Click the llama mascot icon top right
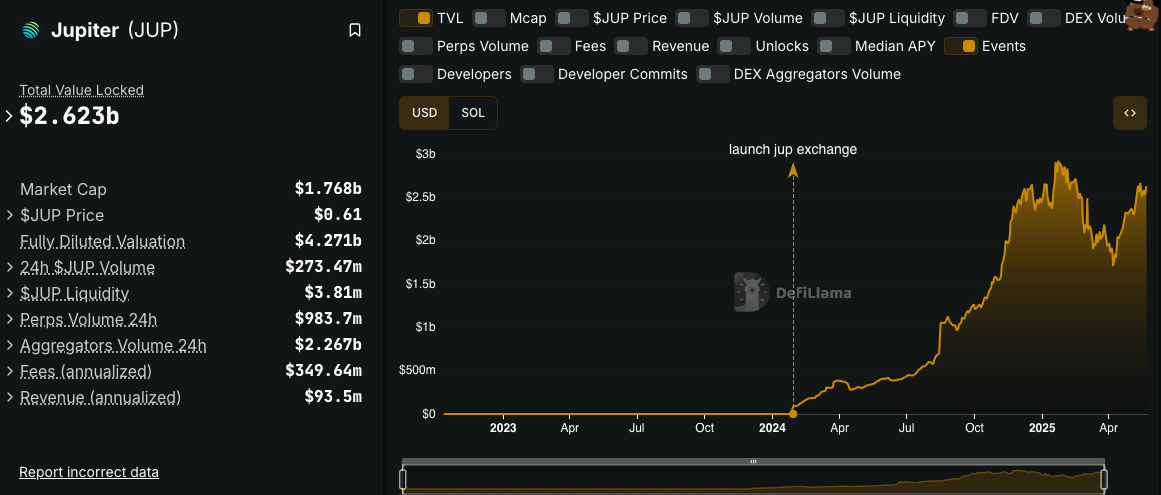 point(1141,16)
